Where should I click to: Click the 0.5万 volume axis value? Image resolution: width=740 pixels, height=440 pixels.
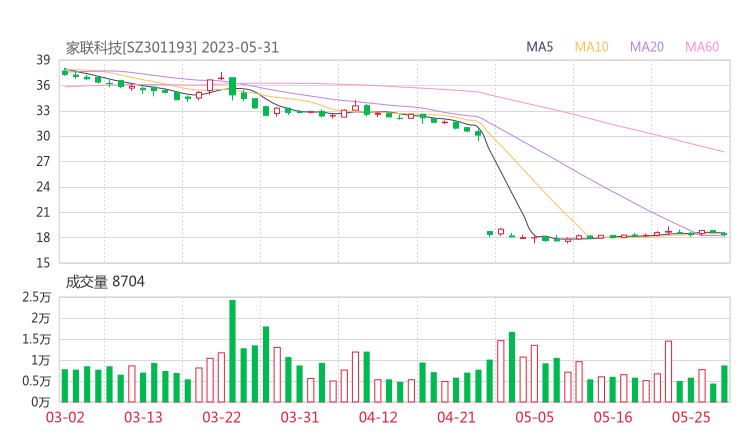tap(36, 381)
